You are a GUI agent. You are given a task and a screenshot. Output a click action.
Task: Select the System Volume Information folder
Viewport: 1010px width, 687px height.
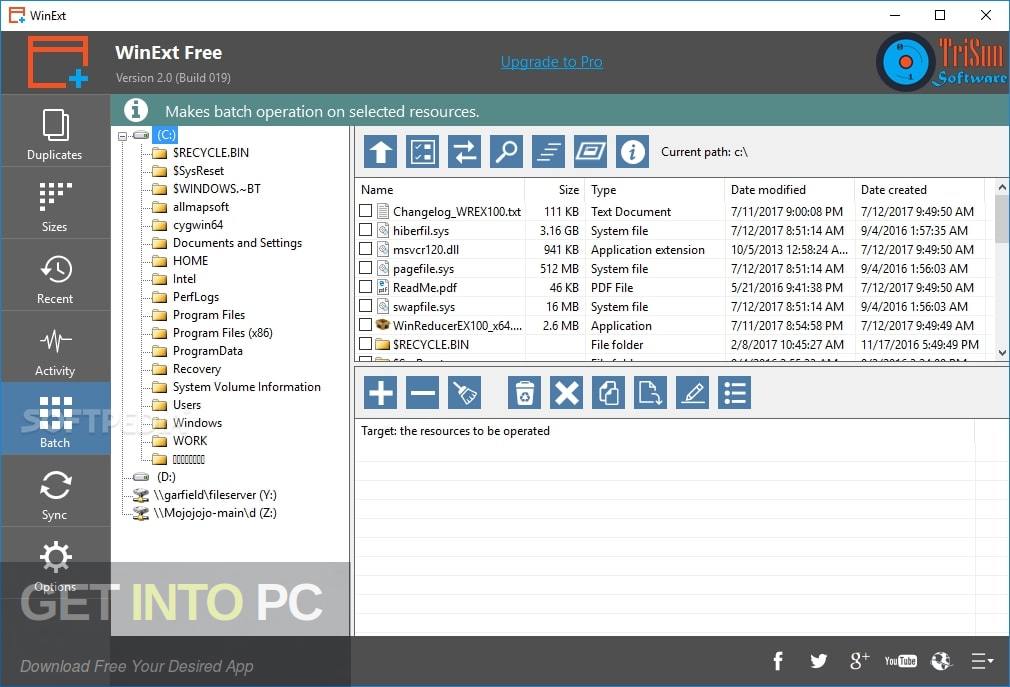pos(247,387)
